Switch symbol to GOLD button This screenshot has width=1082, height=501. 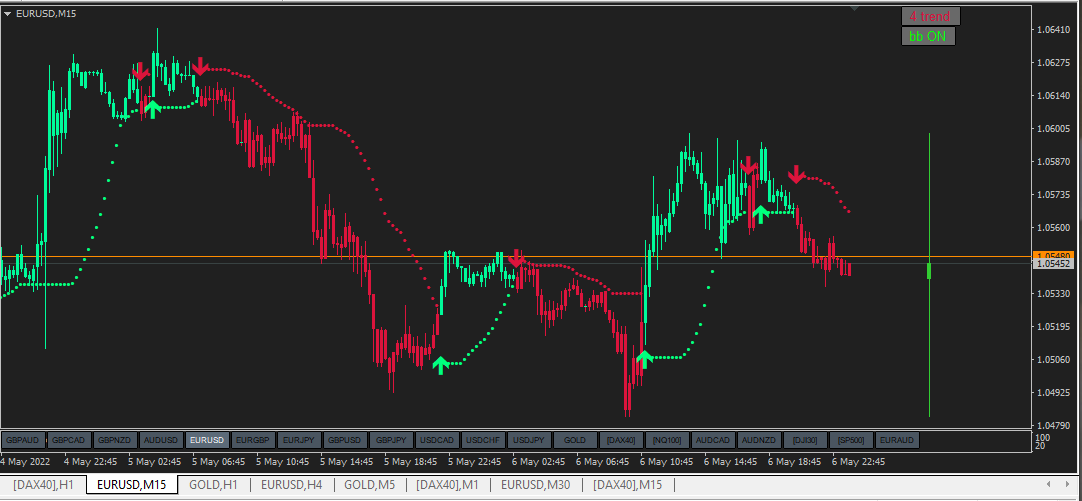575,440
